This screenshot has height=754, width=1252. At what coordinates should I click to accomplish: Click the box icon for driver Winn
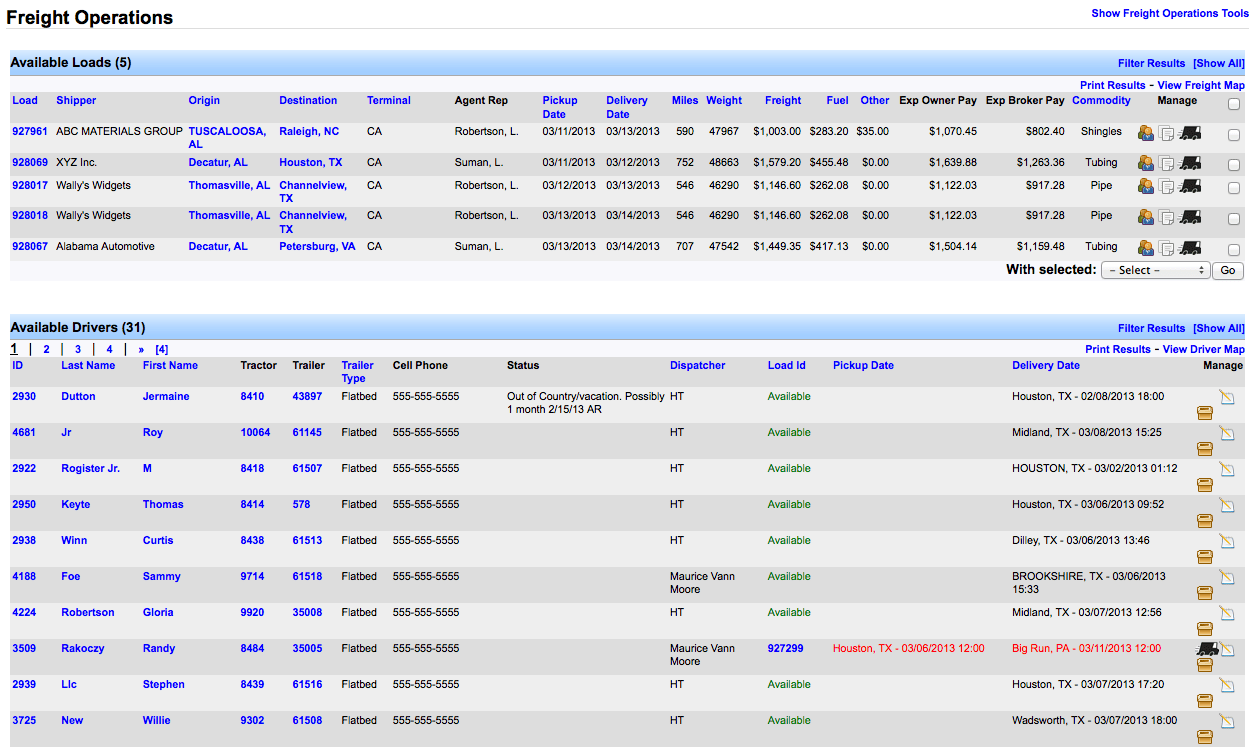tap(1205, 557)
